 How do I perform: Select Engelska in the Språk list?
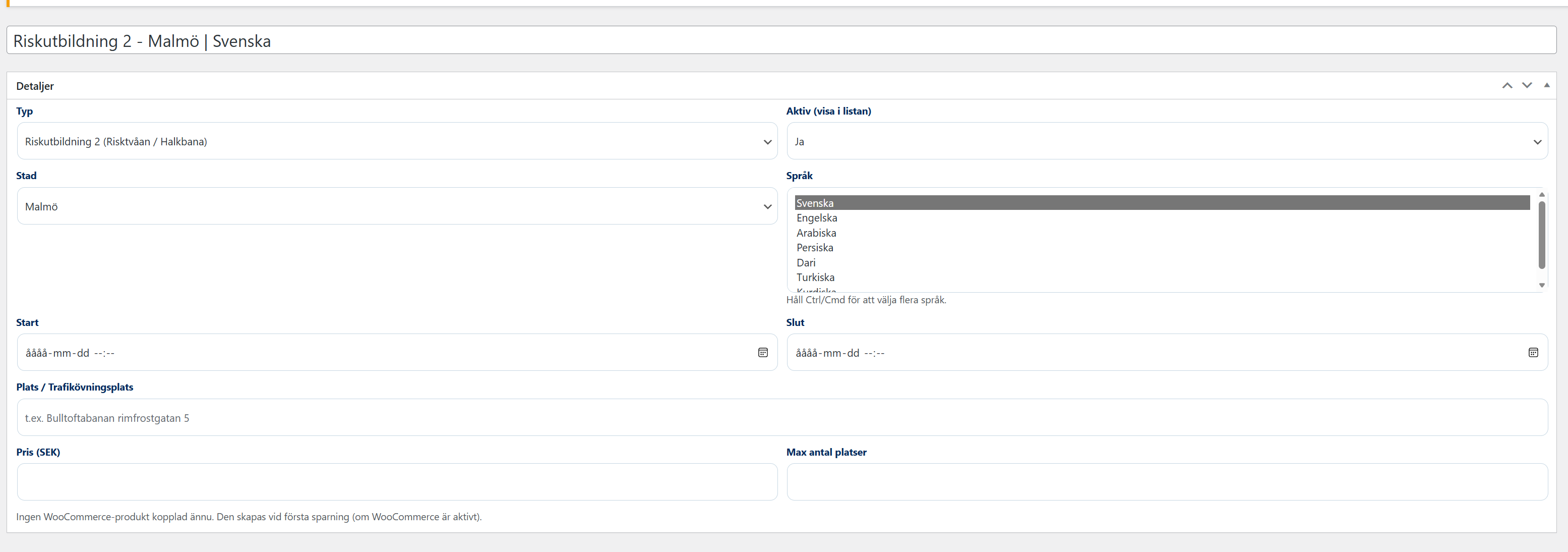[x=817, y=218]
